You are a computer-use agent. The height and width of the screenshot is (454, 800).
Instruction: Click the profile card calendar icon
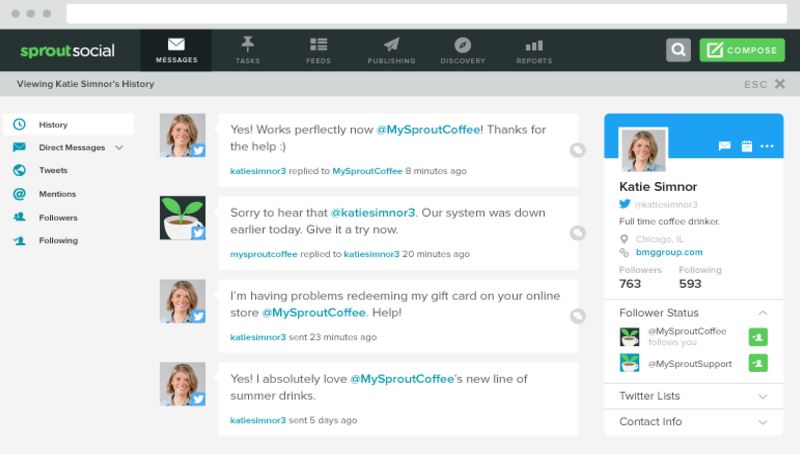746,146
